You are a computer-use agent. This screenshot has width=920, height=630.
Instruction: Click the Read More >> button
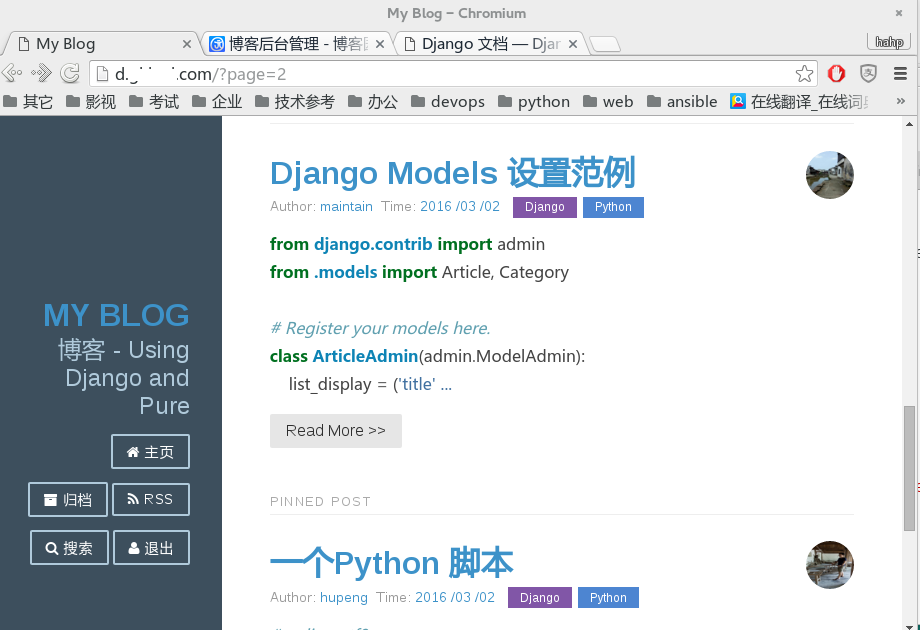336,431
